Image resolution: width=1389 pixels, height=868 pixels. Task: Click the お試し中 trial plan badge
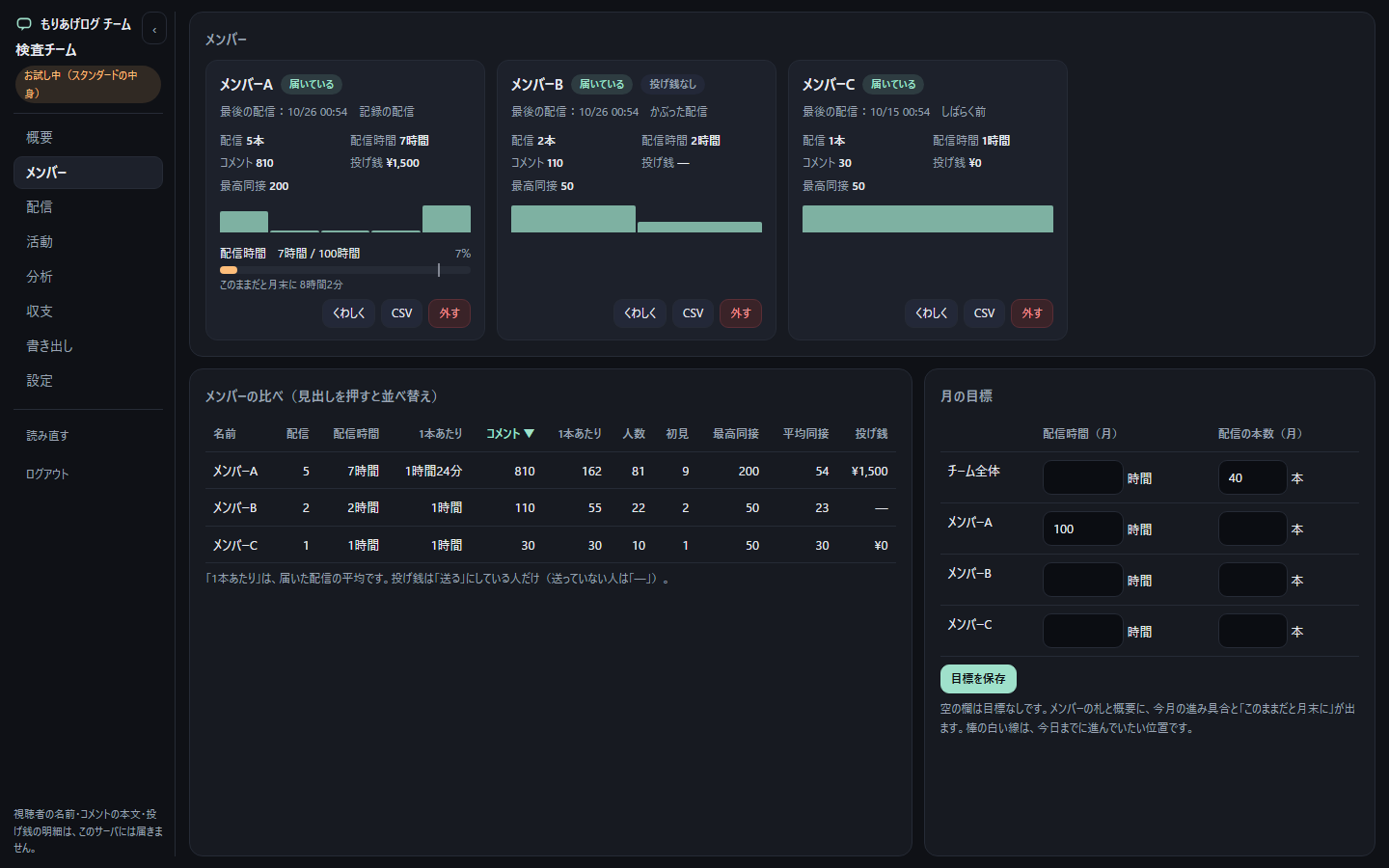pyautogui.click(x=88, y=84)
